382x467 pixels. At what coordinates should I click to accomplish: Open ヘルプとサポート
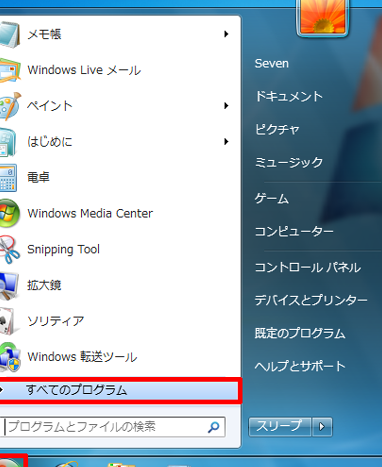point(300,366)
